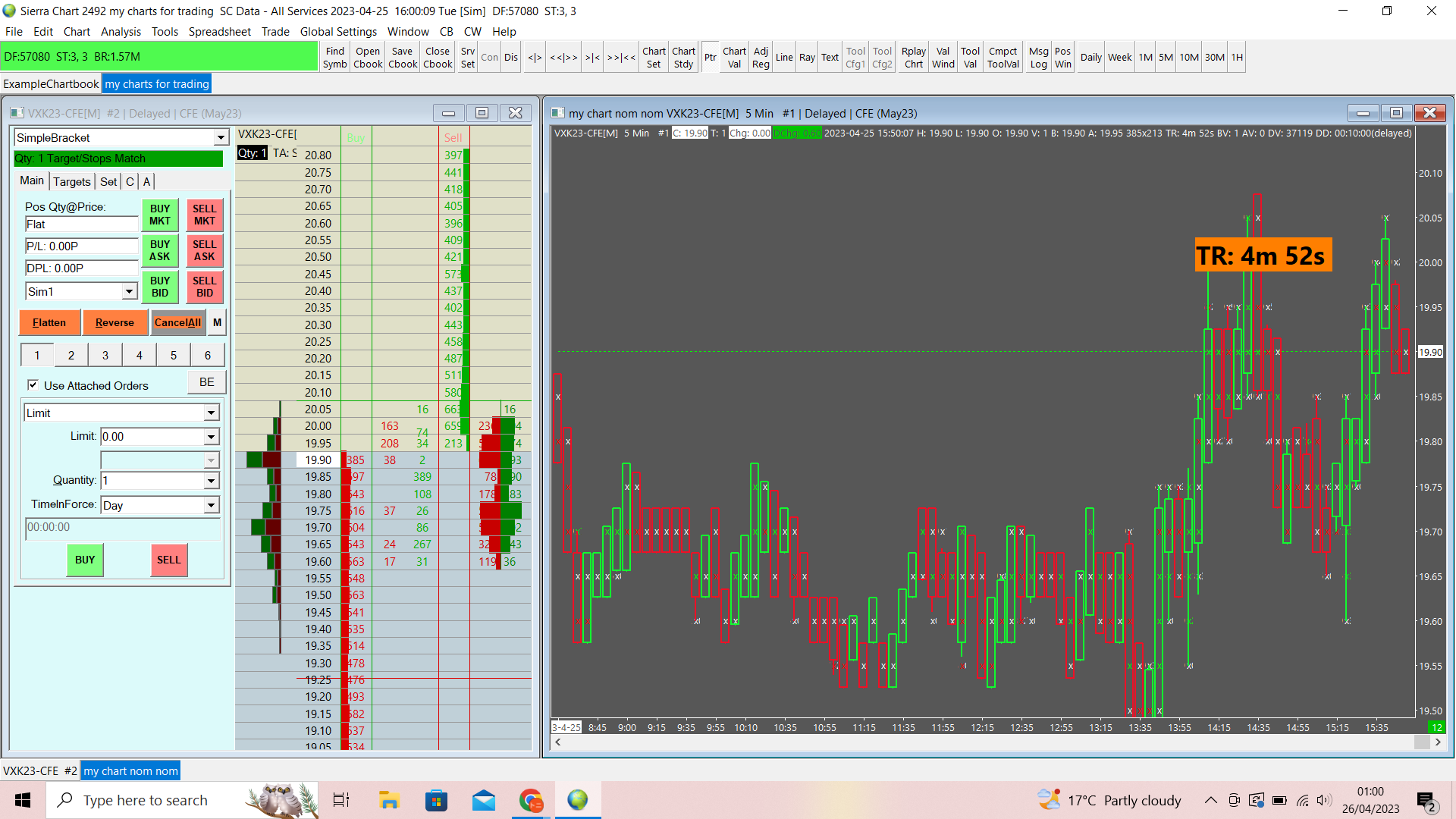This screenshot has height=819, width=1456.
Task: Switch chart to 5M timeframe
Action: [1166, 58]
